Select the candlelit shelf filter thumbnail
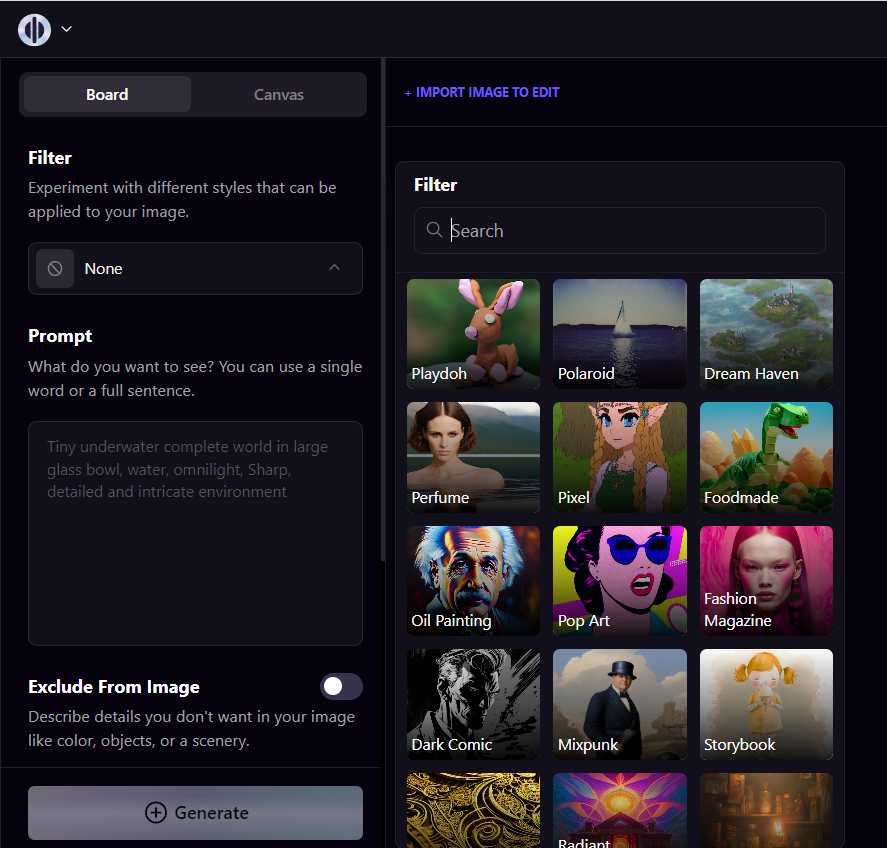Screen dimensions: 887x848 pyautogui.click(x=766, y=810)
